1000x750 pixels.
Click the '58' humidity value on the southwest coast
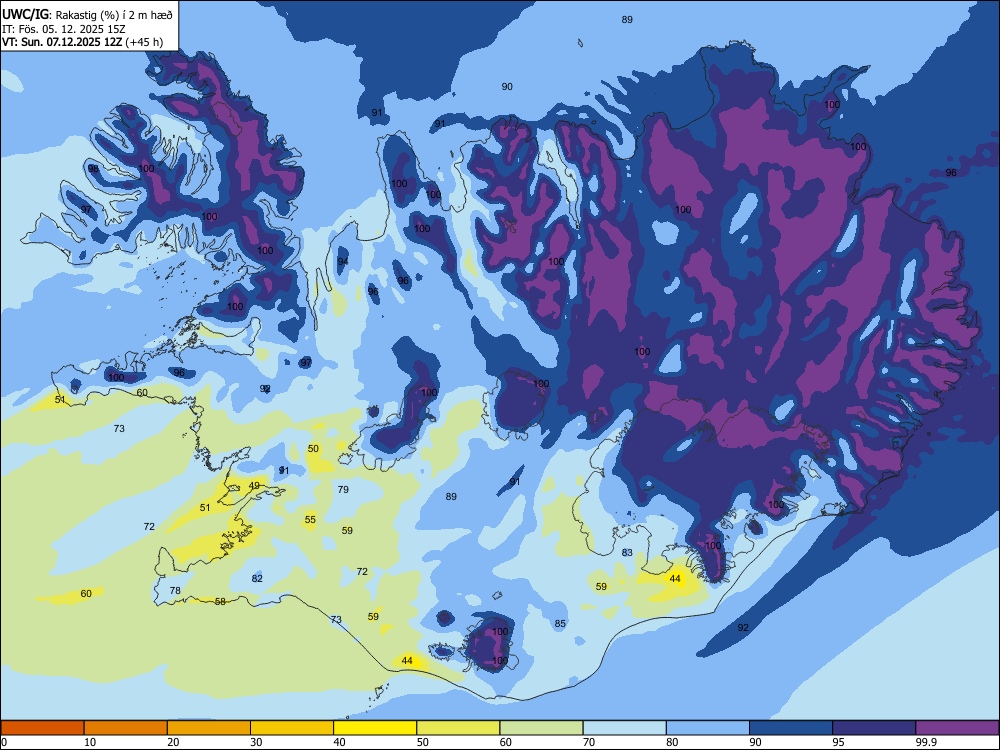point(220,601)
